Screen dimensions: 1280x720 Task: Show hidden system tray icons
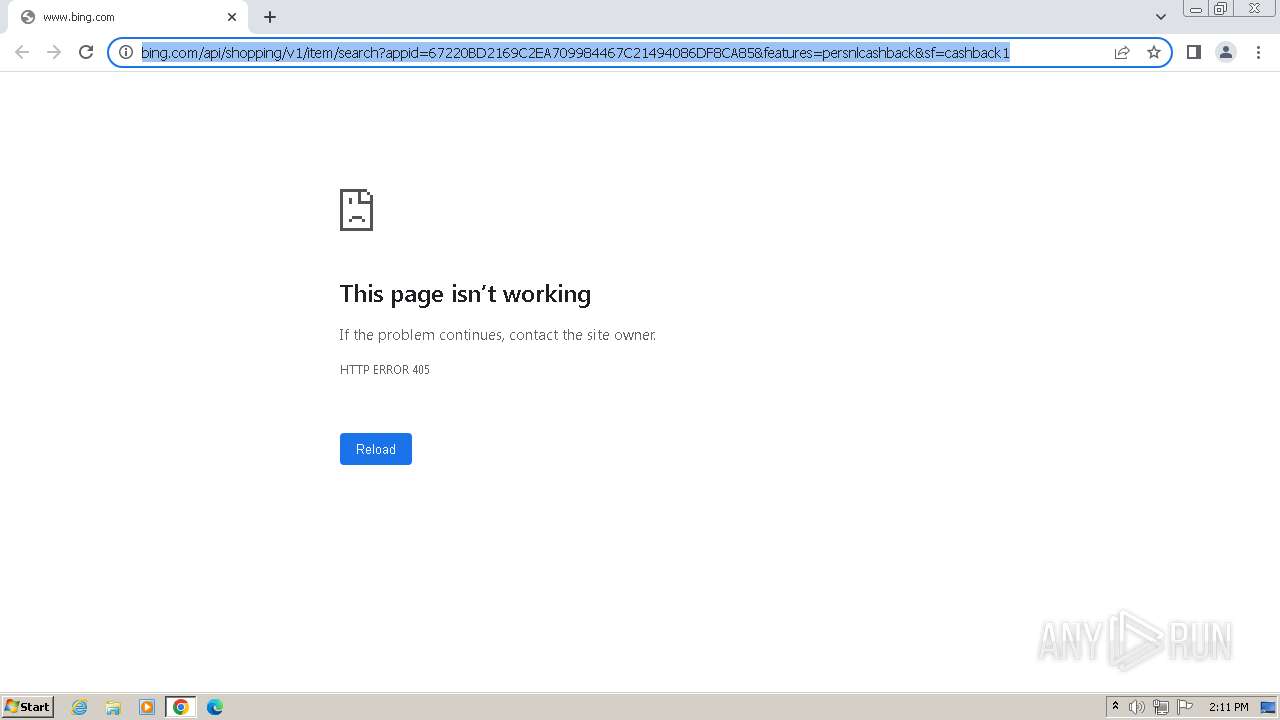1115,707
